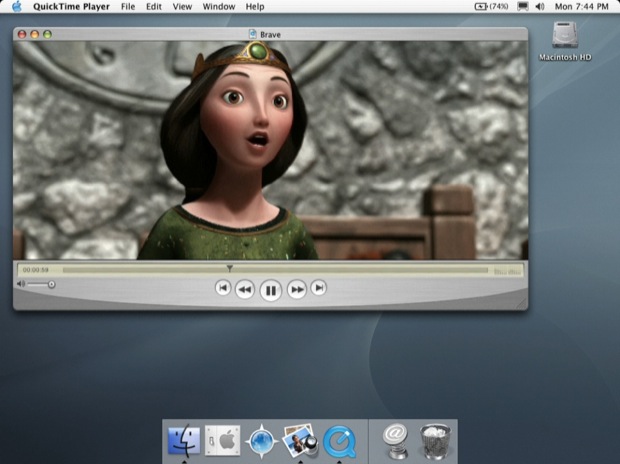Click the Brave movie video frame
The width and height of the screenshot is (620, 464).
[x=270, y=150]
